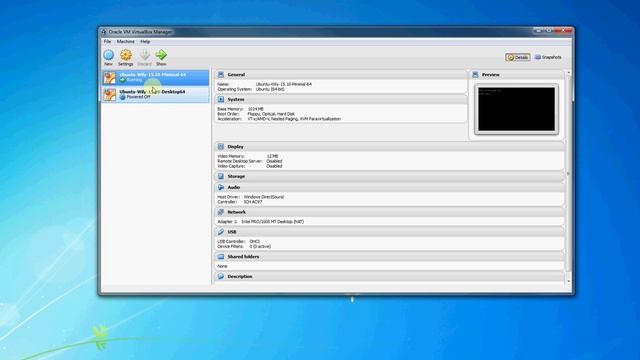Click the Display section monitor icon
The width and height of the screenshot is (640, 360).
(221, 147)
